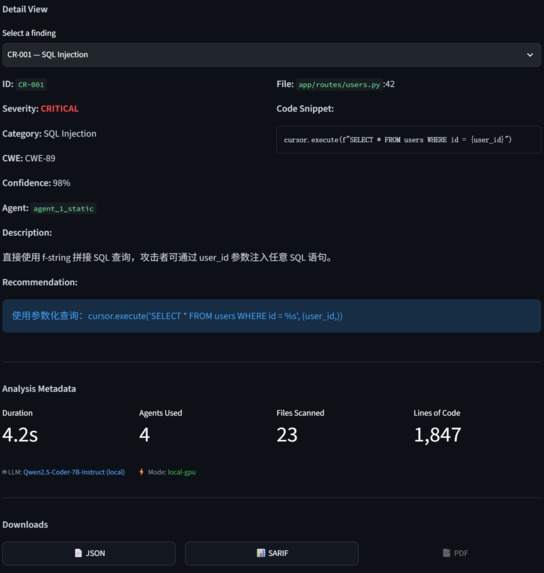Click the blue recommendation info box
Viewport: 544px width, 573px height.
271,316
